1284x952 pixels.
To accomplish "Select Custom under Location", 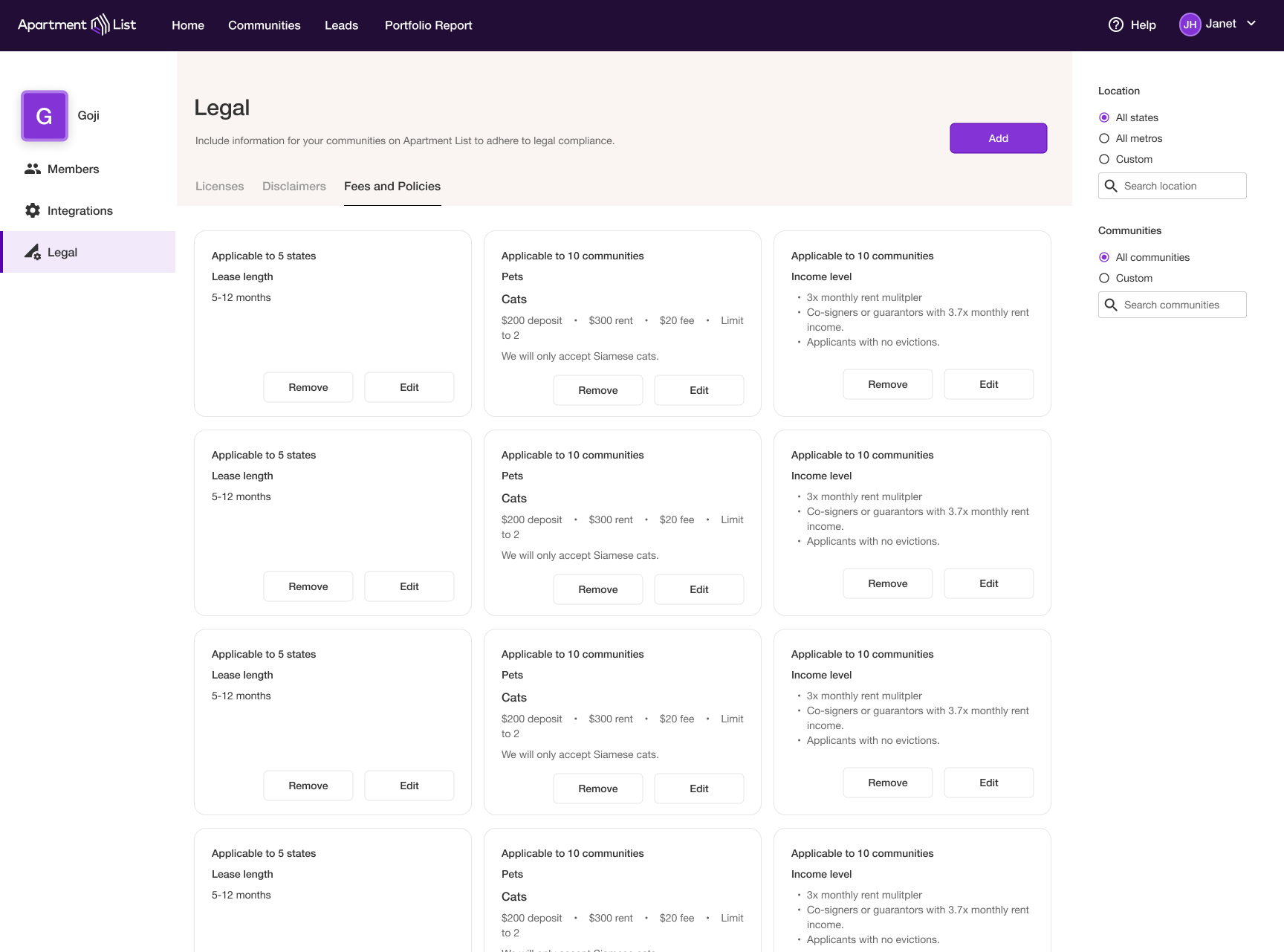I will pyautogui.click(x=1104, y=159).
